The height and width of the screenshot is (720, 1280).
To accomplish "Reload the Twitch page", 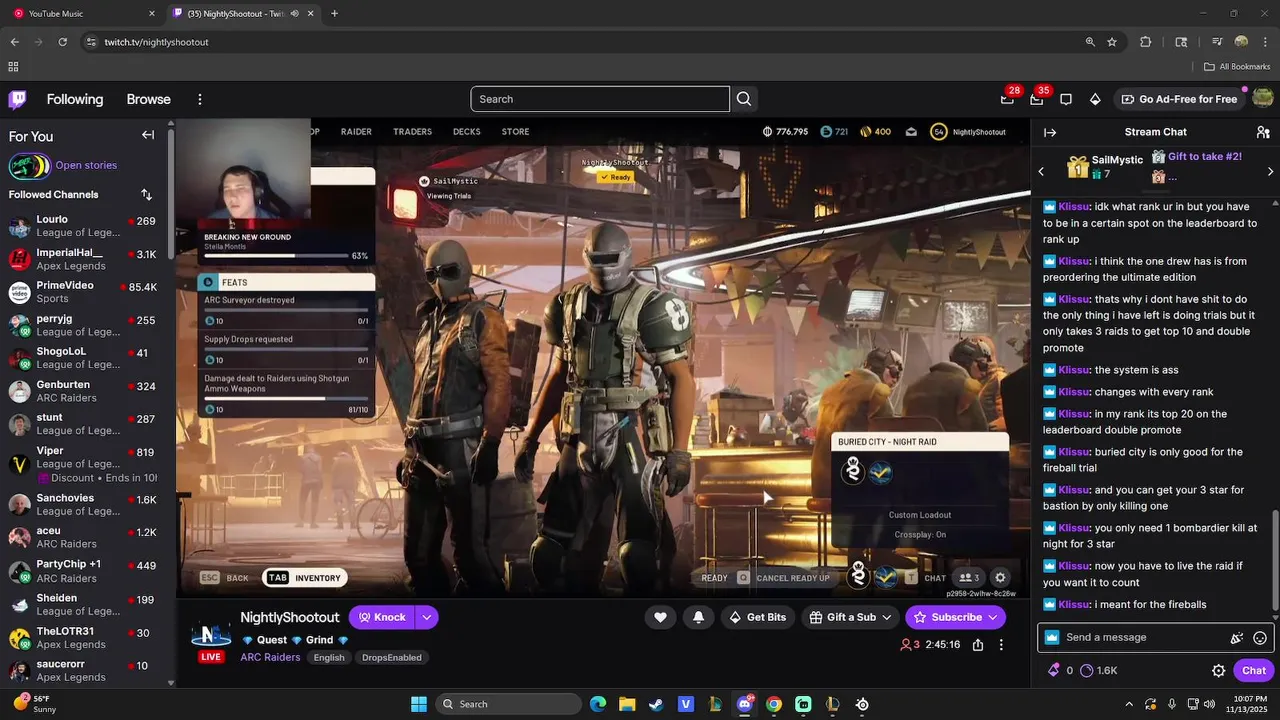I will point(63,42).
